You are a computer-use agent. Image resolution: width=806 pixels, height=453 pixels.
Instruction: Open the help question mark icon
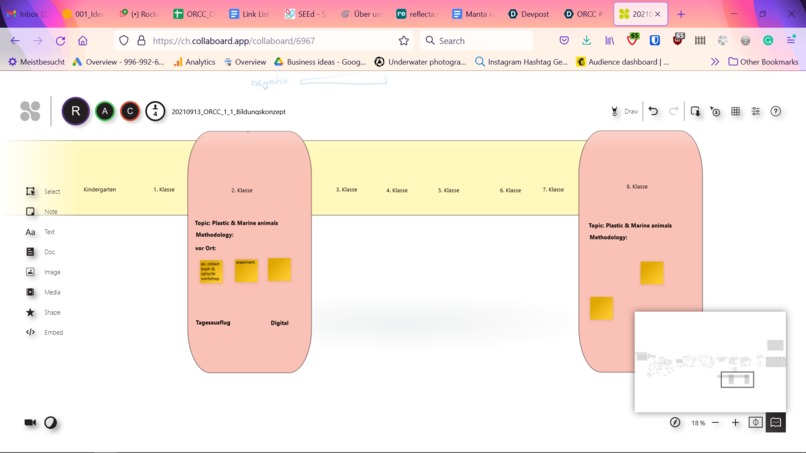click(x=776, y=111)
